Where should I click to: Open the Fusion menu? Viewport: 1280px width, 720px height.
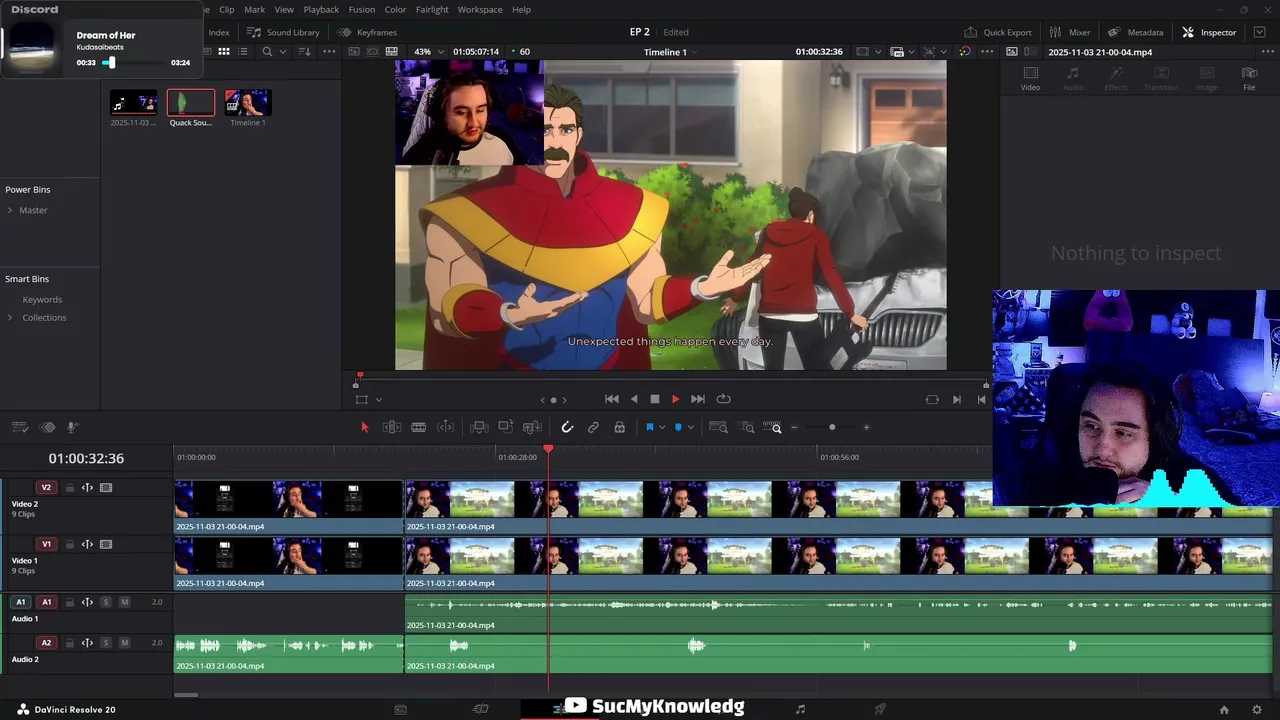tap(362, 9)
